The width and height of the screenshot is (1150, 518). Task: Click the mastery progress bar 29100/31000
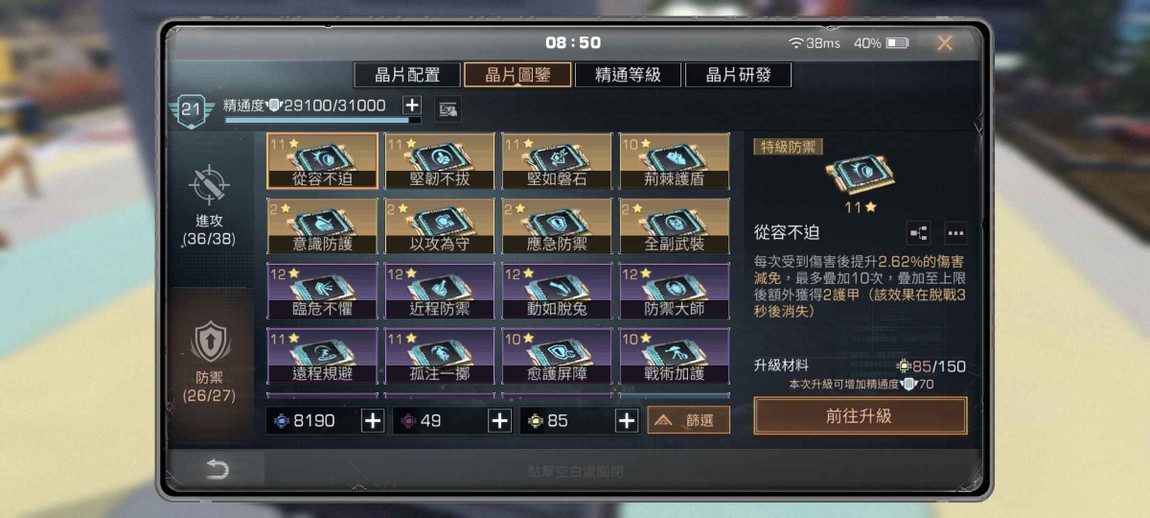point(323,120)
